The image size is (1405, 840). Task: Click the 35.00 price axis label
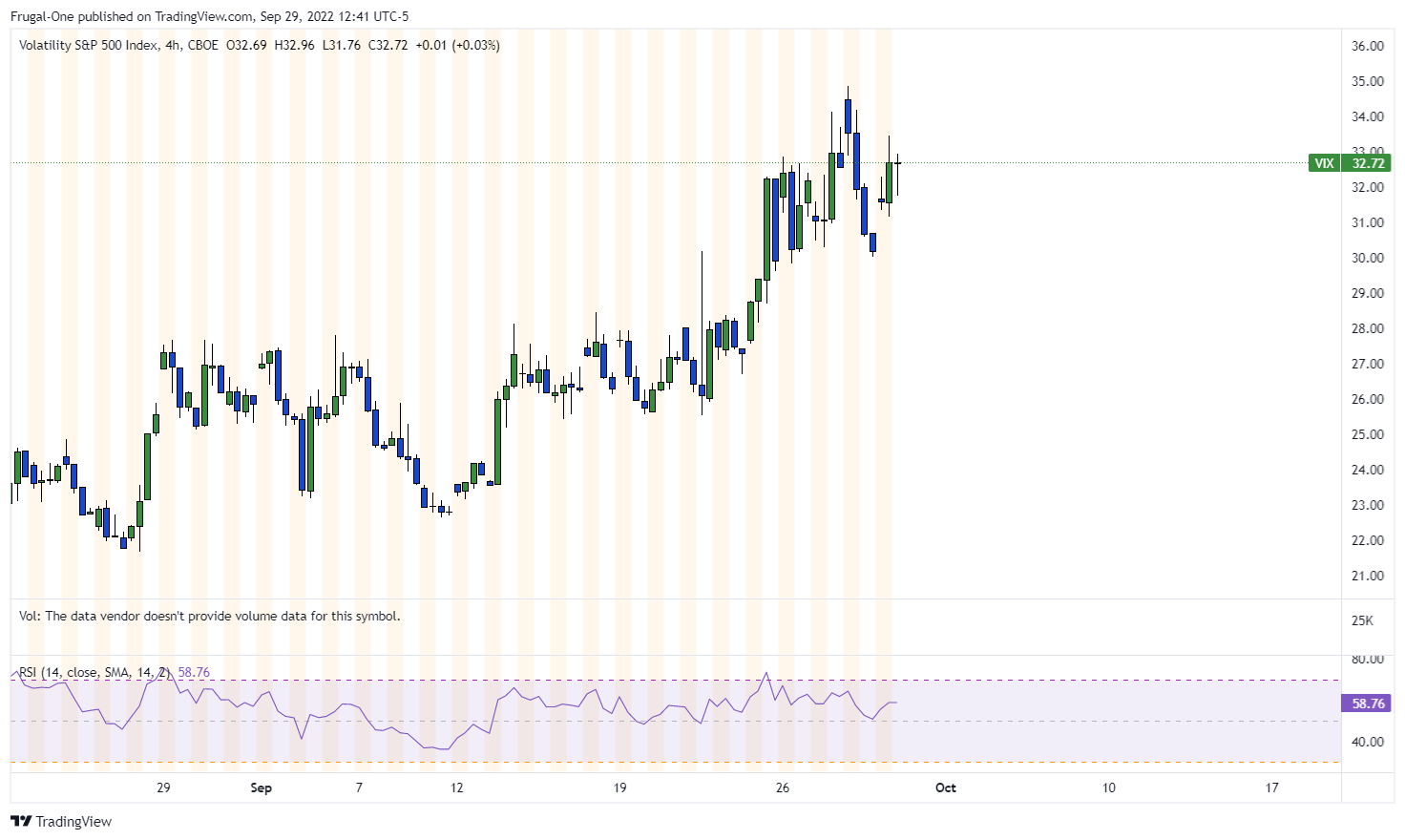pyautogui.click(x=1368, y=81)
